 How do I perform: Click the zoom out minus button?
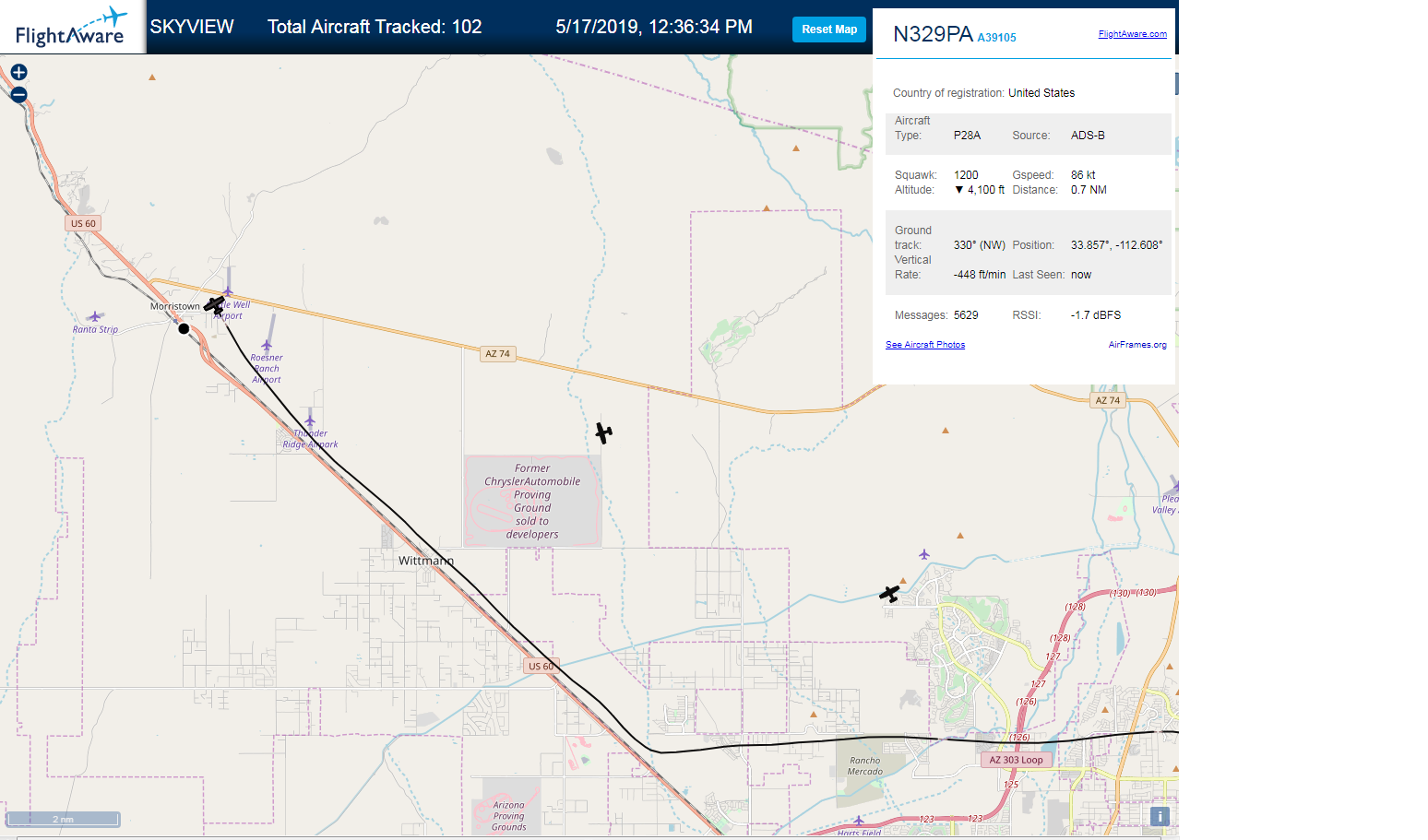18,94
